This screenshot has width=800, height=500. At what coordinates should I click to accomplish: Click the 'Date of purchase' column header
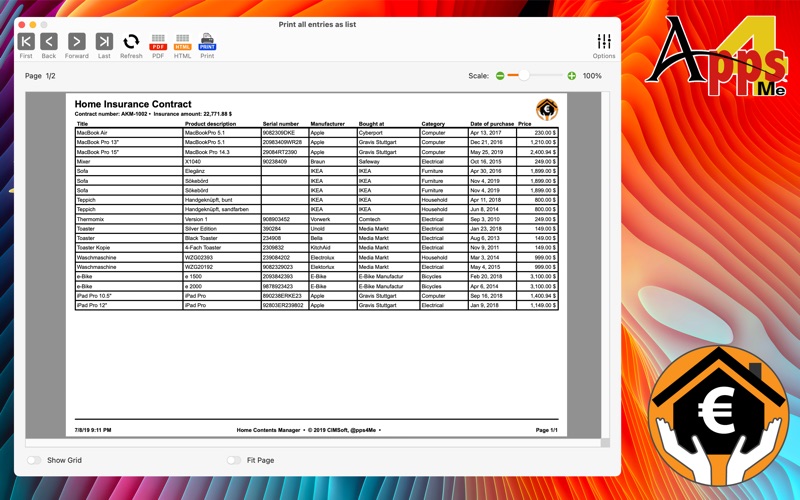(x=492, y=123)
